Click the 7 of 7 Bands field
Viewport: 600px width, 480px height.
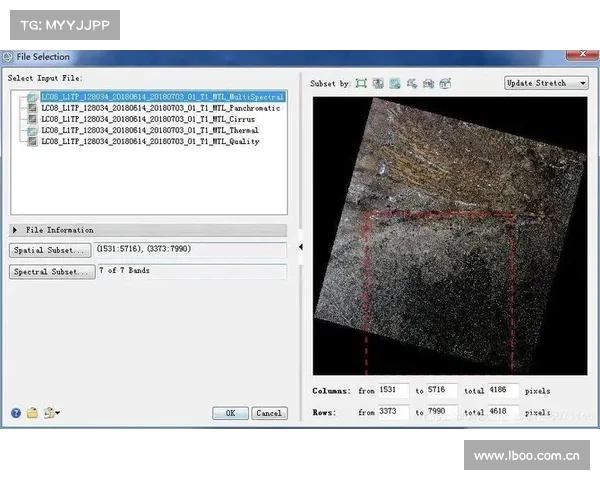pos(192,271)
